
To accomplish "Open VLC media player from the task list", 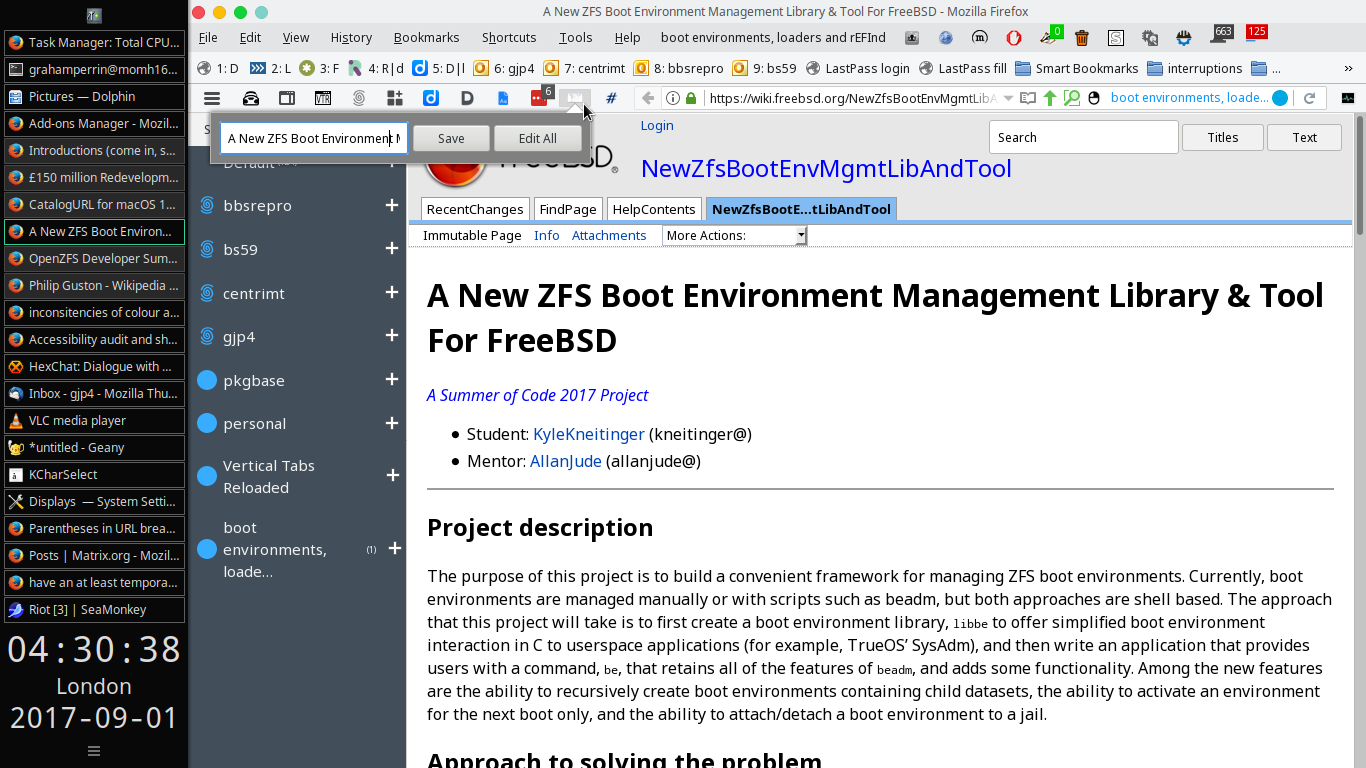I will pos(94,421).
